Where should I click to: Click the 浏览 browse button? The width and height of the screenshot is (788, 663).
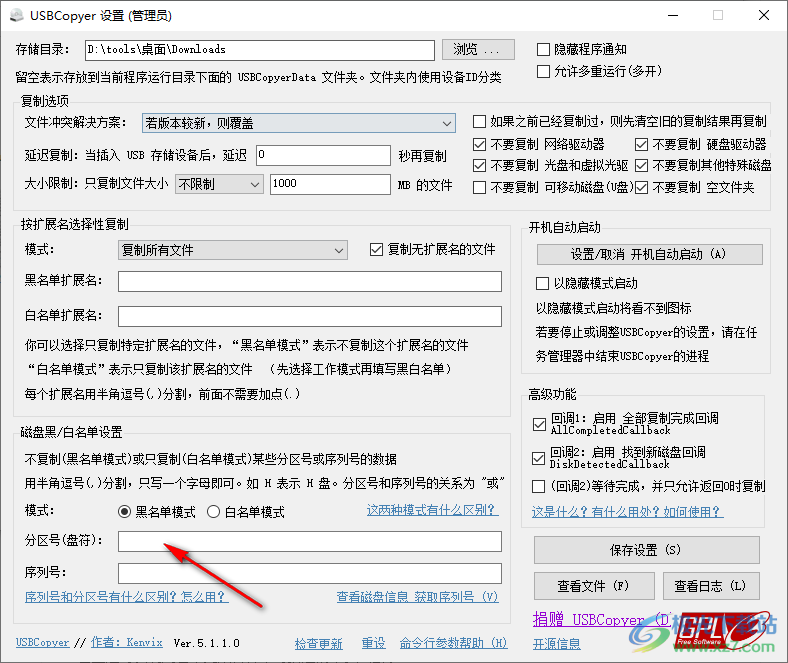(x=478, y=49)
